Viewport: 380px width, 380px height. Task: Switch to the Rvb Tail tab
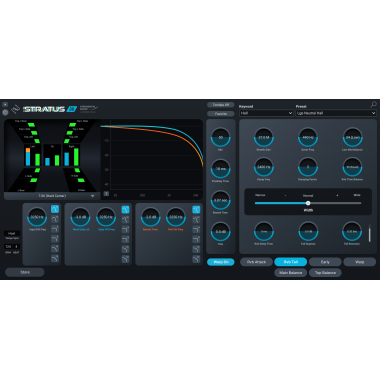pyautogui.click(x=291, y=262)
